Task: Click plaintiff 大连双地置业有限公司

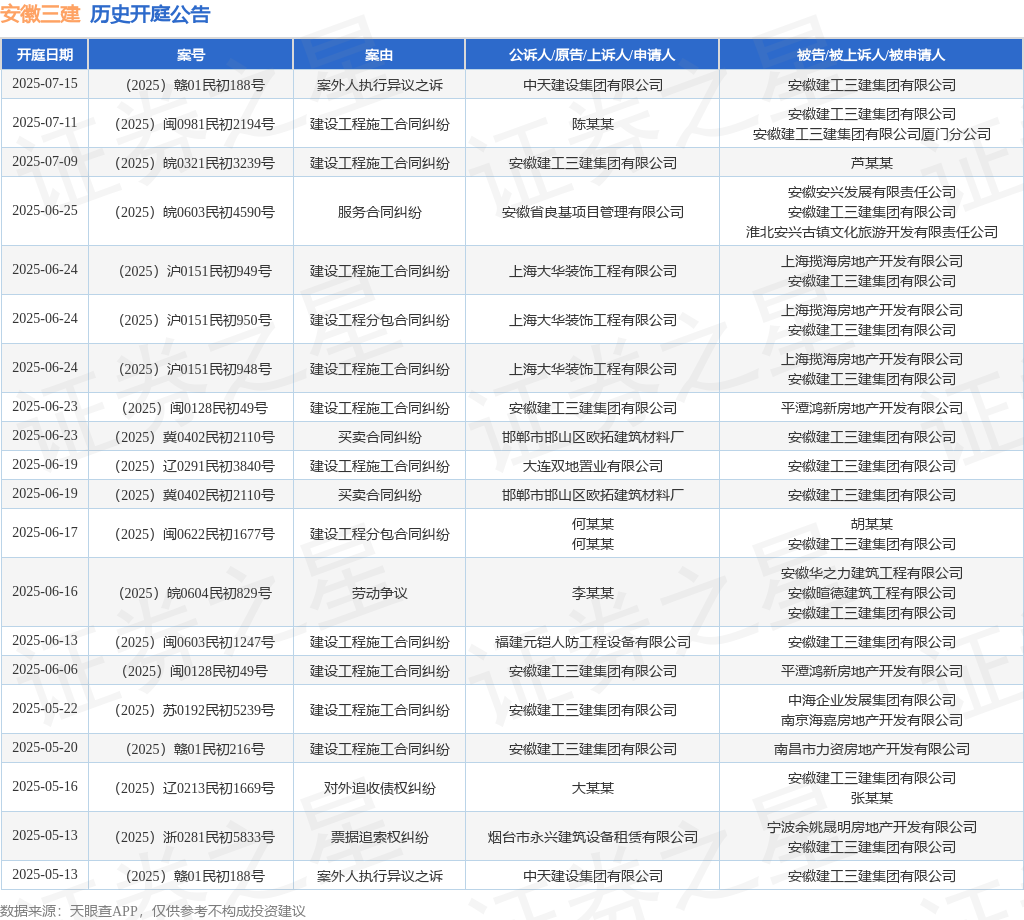Action: pos(592,466)
